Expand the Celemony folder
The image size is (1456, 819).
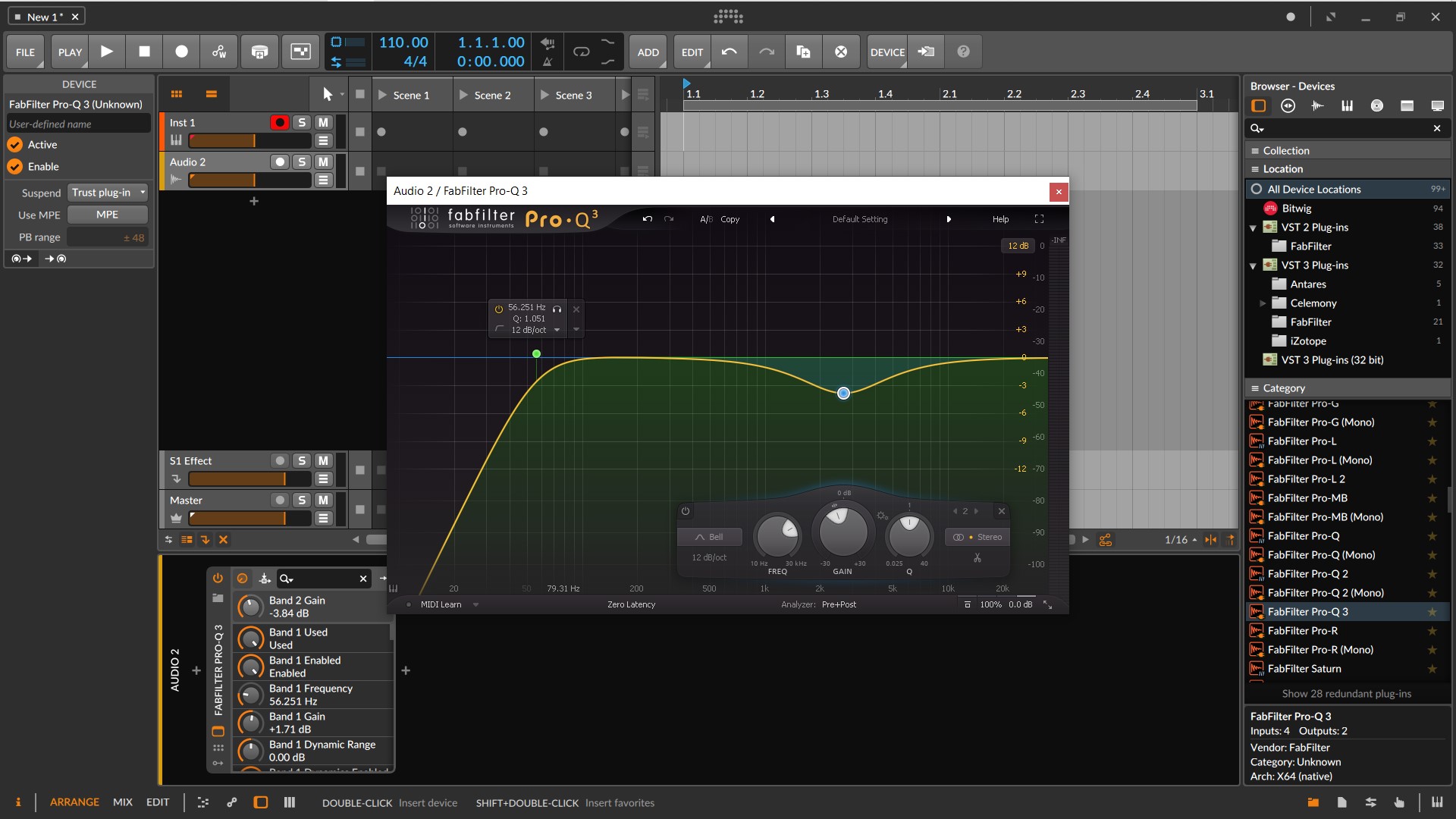[1263, 303]
